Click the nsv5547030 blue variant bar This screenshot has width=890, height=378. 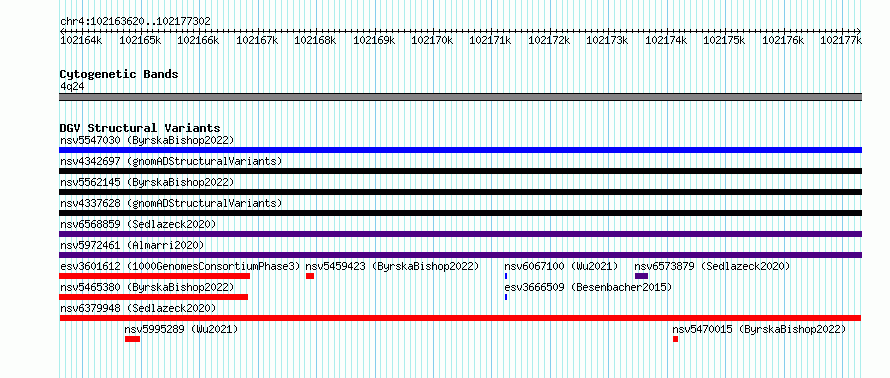(460, 150)
